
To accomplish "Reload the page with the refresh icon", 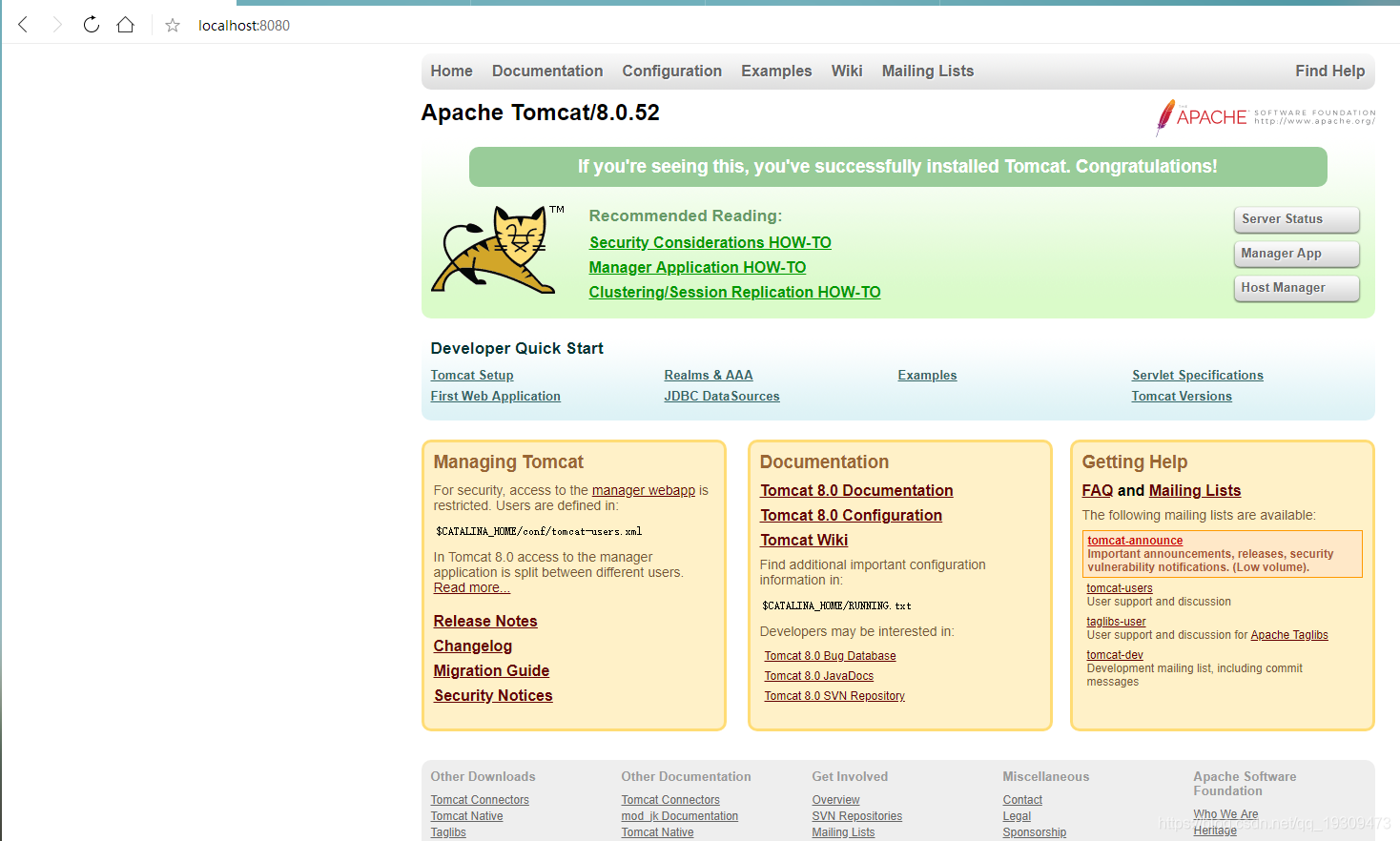I will pos(92,25).
